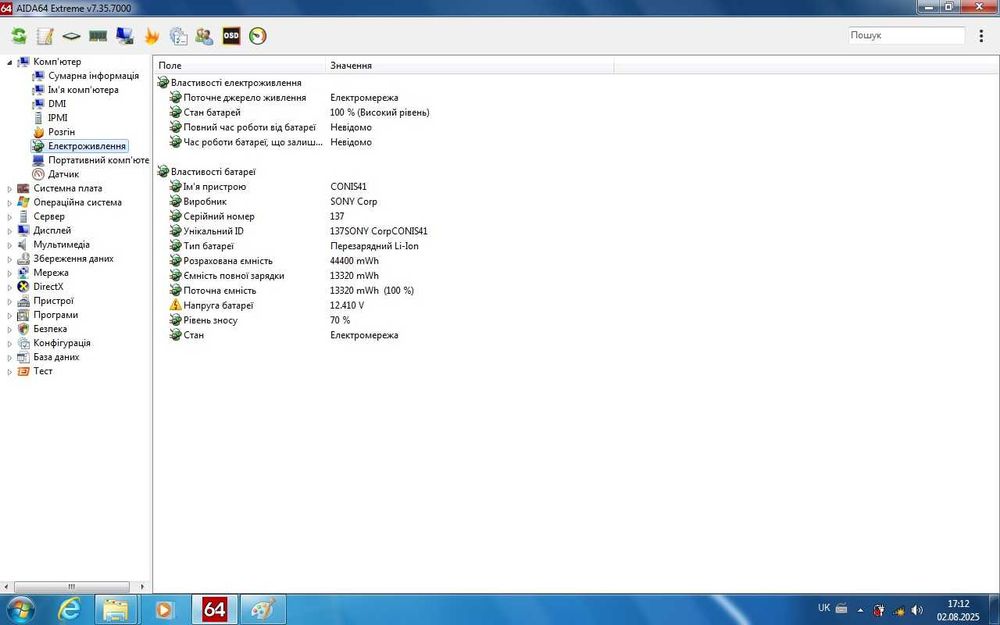Select Ім'я комп'ютера tree item
The width and height of the screenshot is (1000, 625).
click(x=83, y=90)
